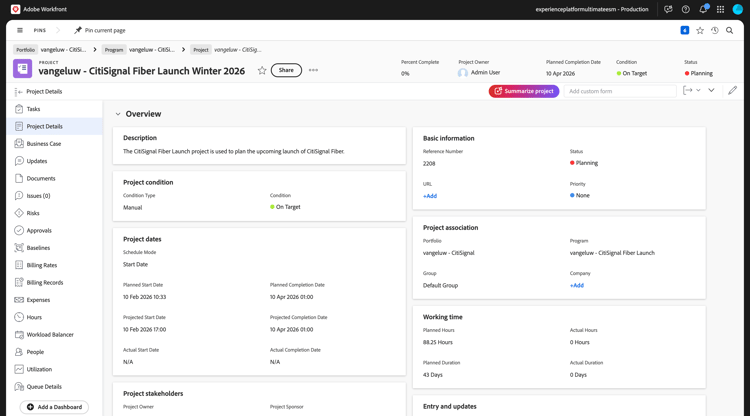Open the hamburger main menu icon
750x416 pixels.
coord(20,30)
